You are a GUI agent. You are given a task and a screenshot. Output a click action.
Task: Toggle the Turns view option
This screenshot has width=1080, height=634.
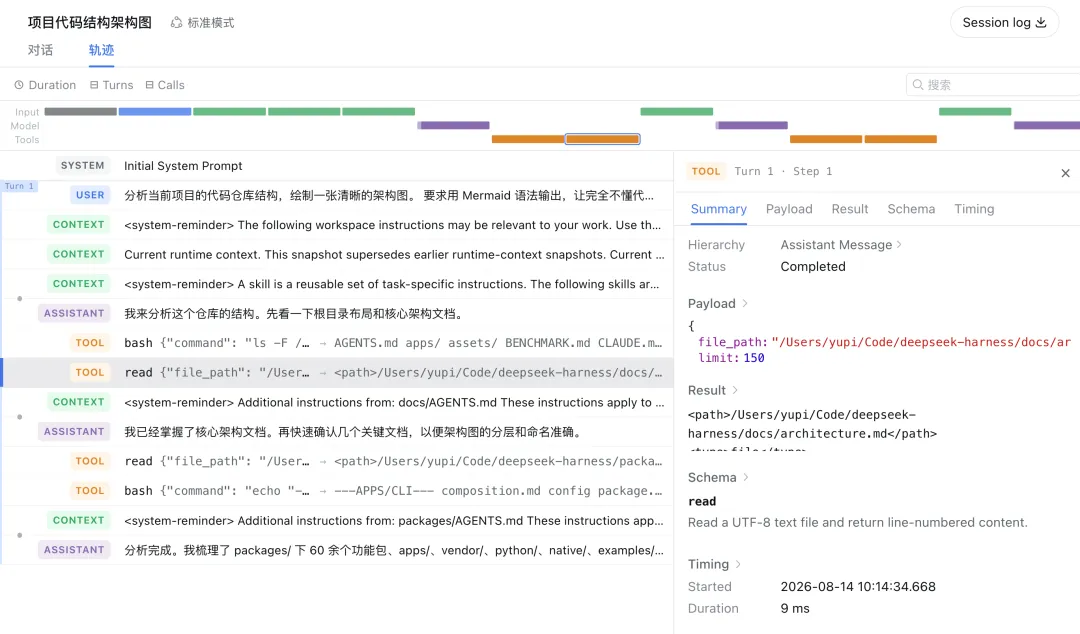(x=112, y=85)
